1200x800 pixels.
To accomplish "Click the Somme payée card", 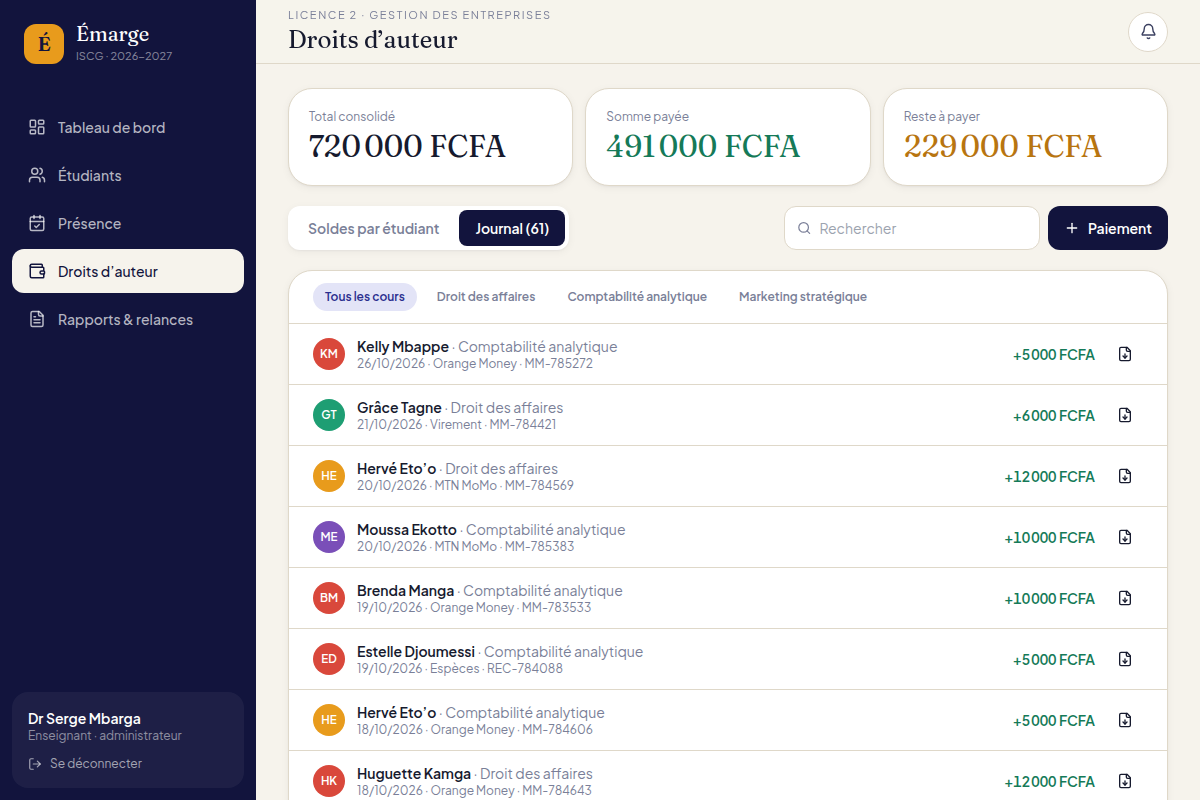I will (728, 137).
